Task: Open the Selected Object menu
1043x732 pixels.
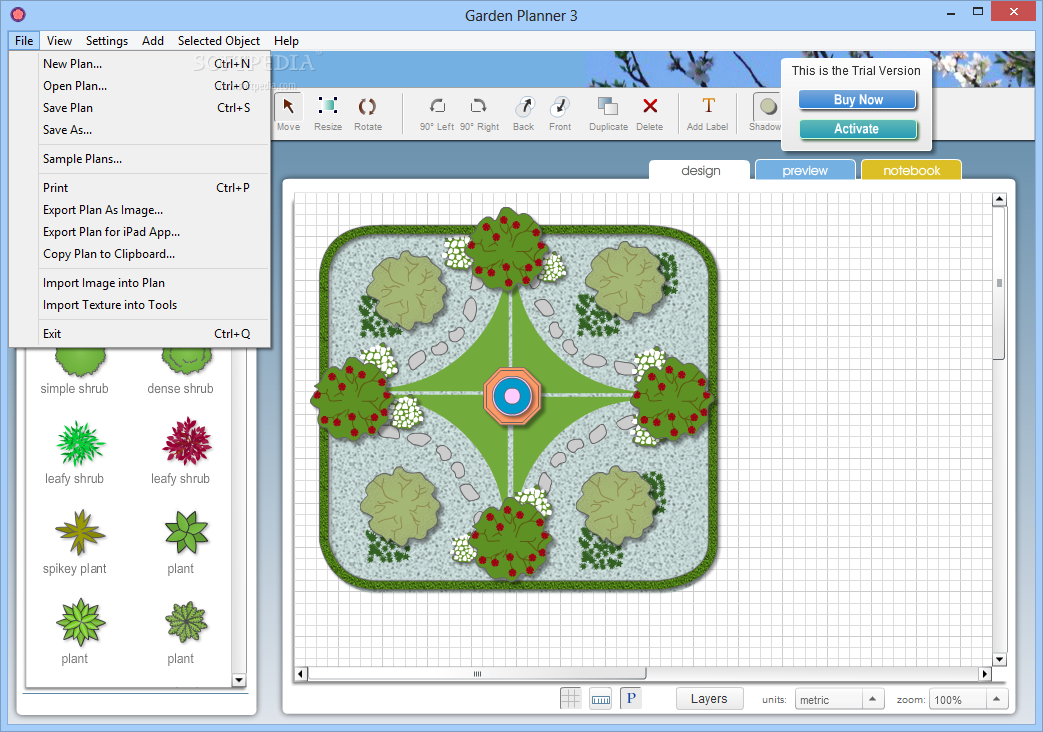Action: (219, 41)
